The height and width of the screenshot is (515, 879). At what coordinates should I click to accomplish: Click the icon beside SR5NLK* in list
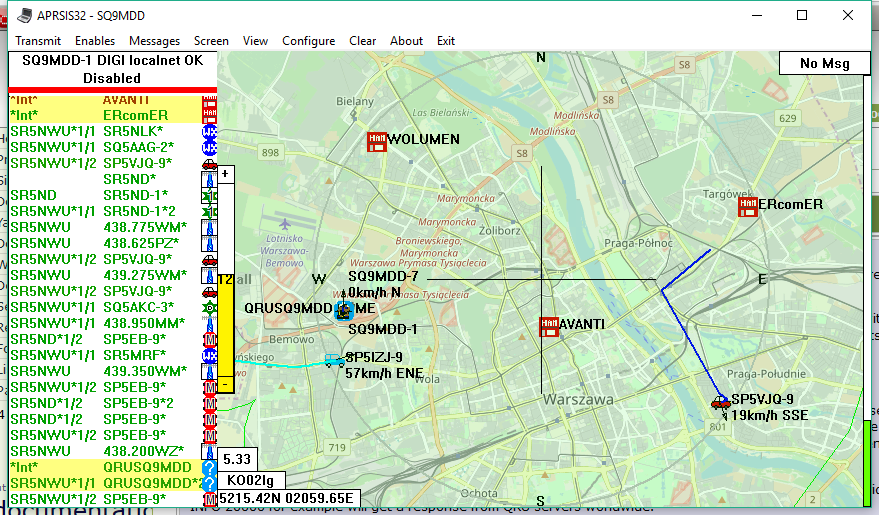(210, 132)
